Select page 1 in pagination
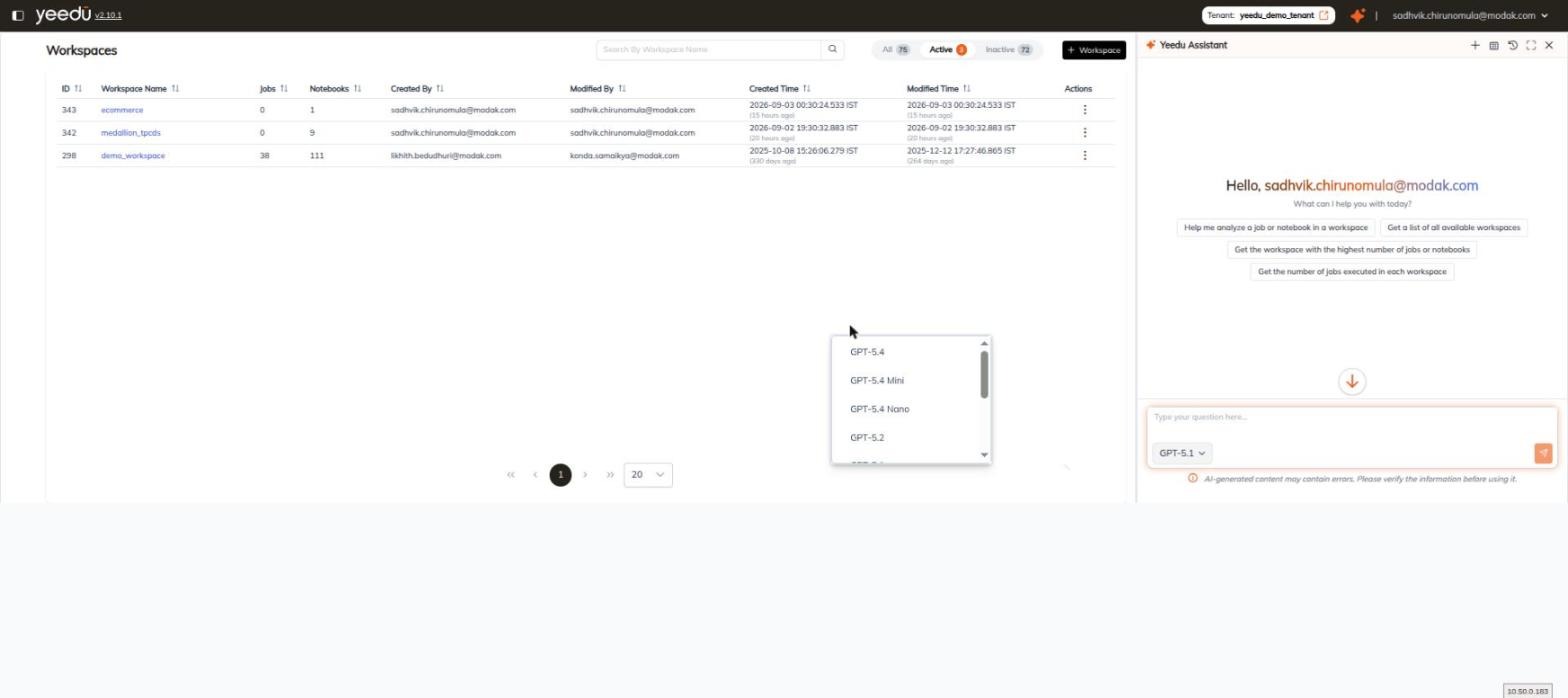 [561, 475]
